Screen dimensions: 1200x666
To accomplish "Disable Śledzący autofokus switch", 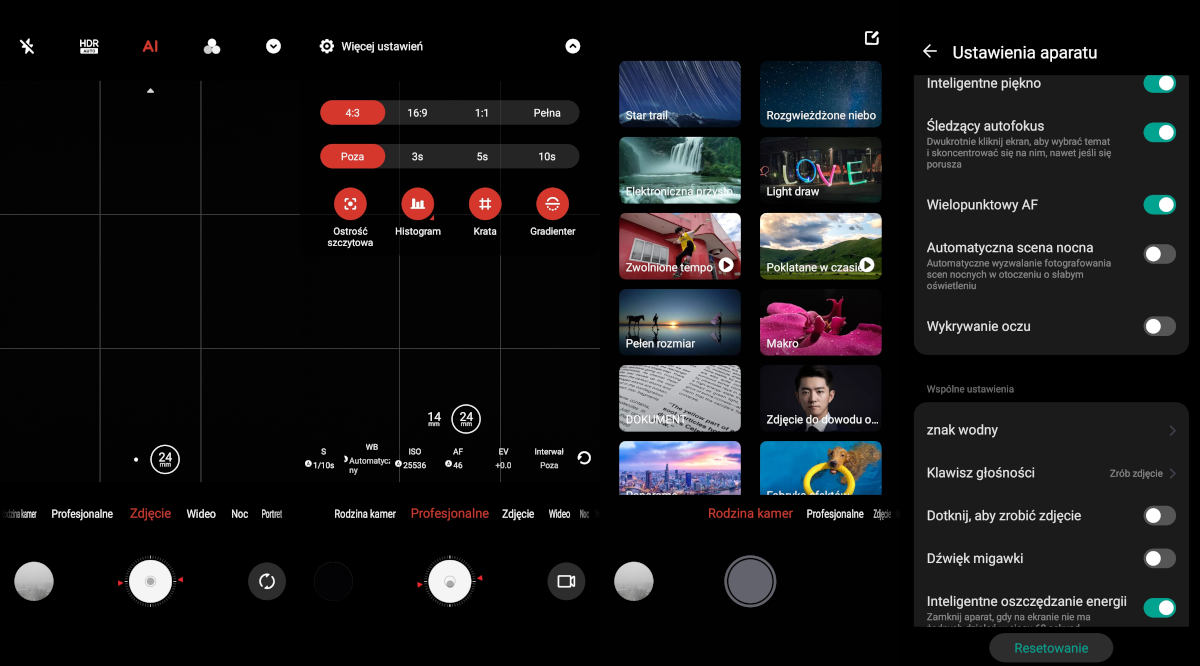I will (x=1159, y=132).
